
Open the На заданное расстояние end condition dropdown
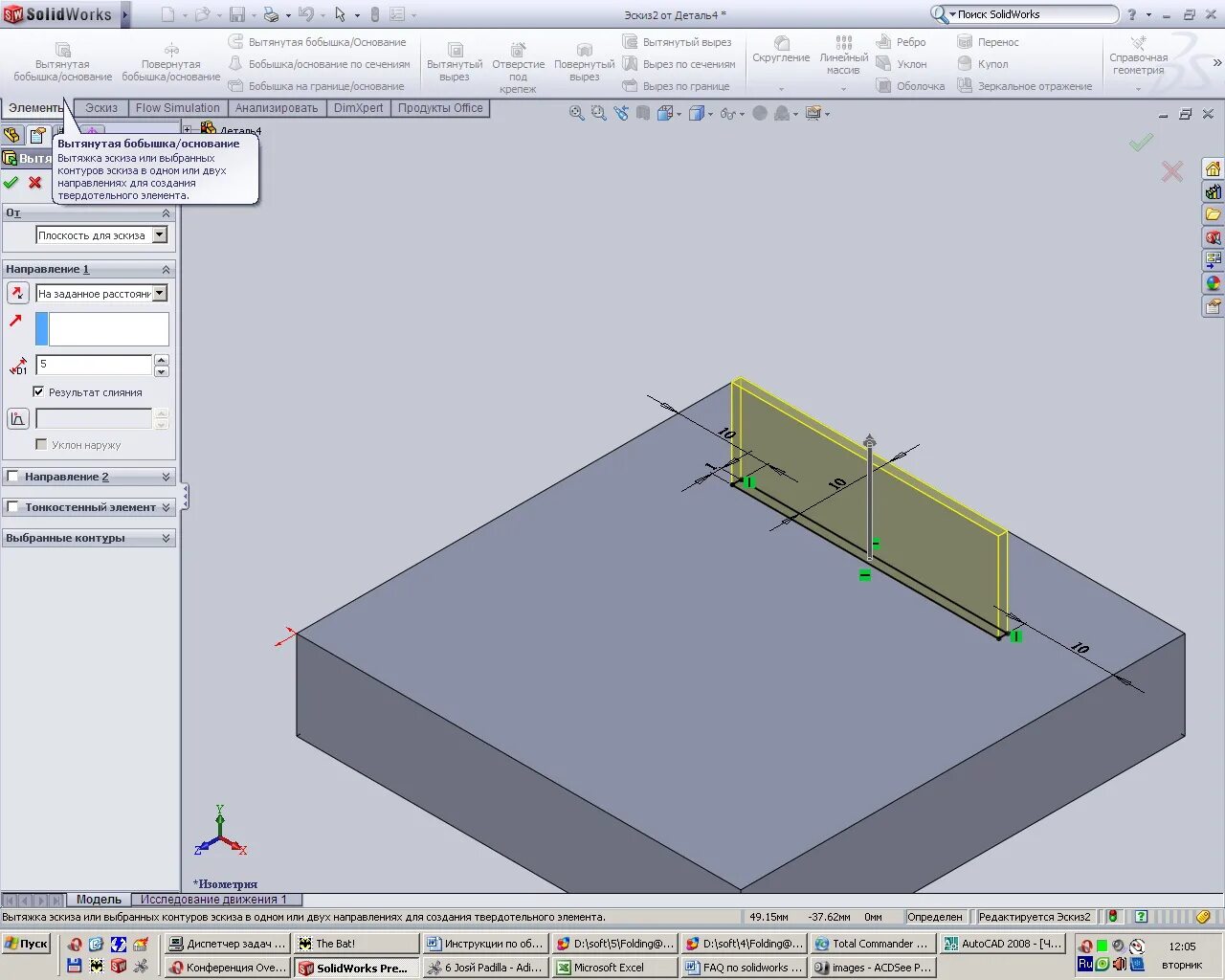tap(160, 293)
